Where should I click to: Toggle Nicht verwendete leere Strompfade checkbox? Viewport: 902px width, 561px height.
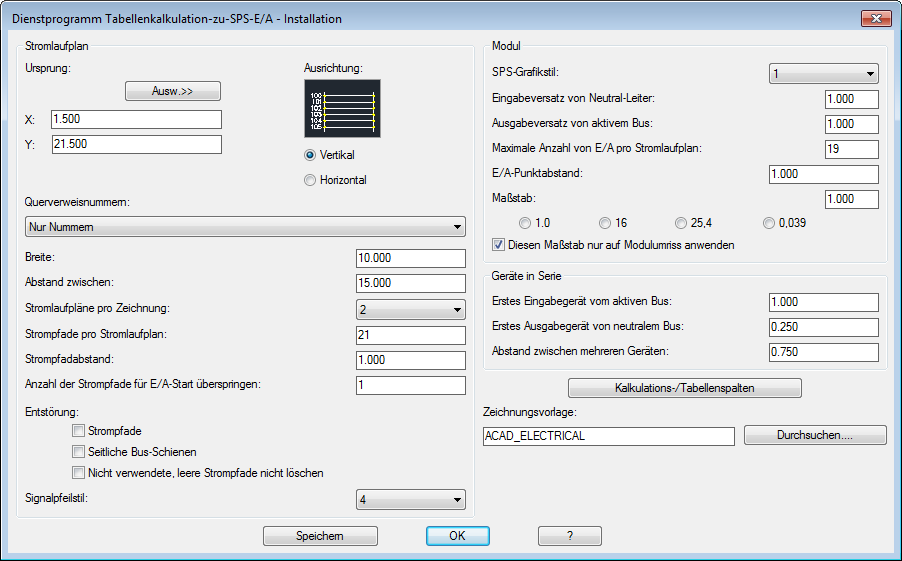[x=78, y=473]
